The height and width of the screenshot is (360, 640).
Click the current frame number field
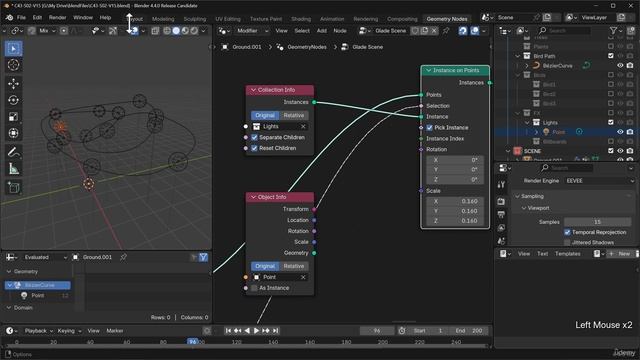click(x=377, y=331)
